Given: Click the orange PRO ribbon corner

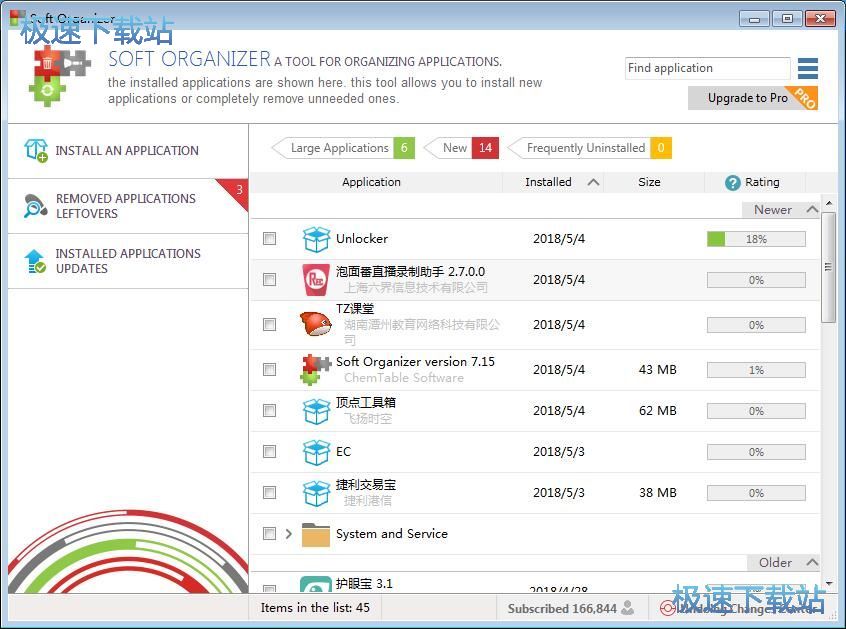Looking at the screenshot, I should [x=803, y=97].
